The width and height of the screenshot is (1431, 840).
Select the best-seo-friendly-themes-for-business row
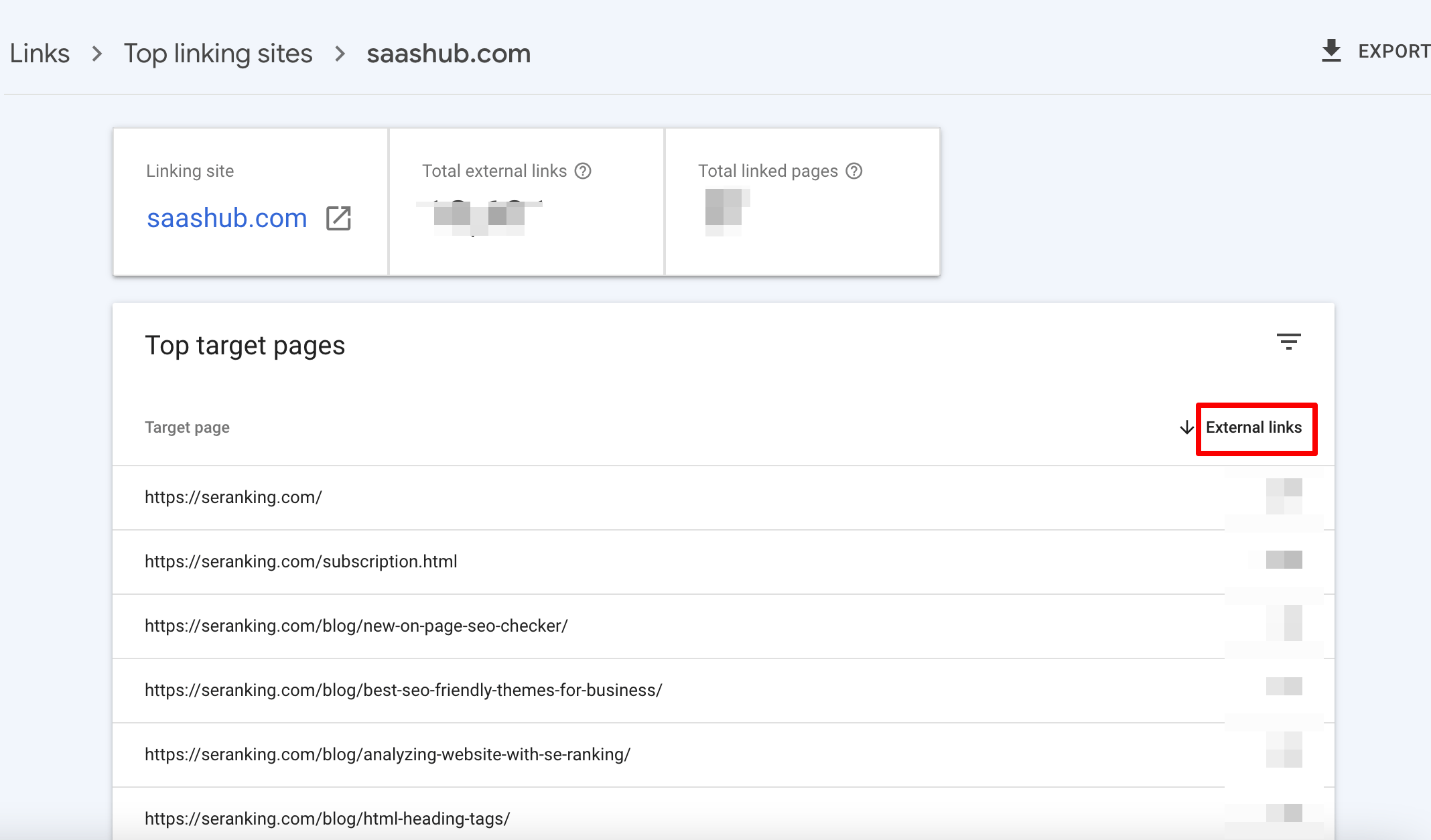(x=723, y=690)
